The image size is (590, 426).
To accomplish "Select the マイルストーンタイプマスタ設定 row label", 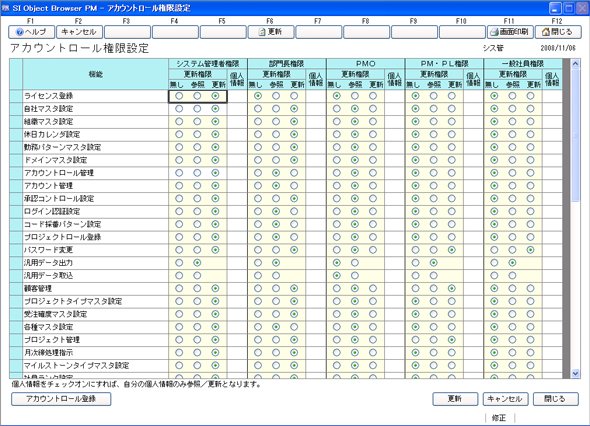I will pyautogui.click(x=76, y=365).
